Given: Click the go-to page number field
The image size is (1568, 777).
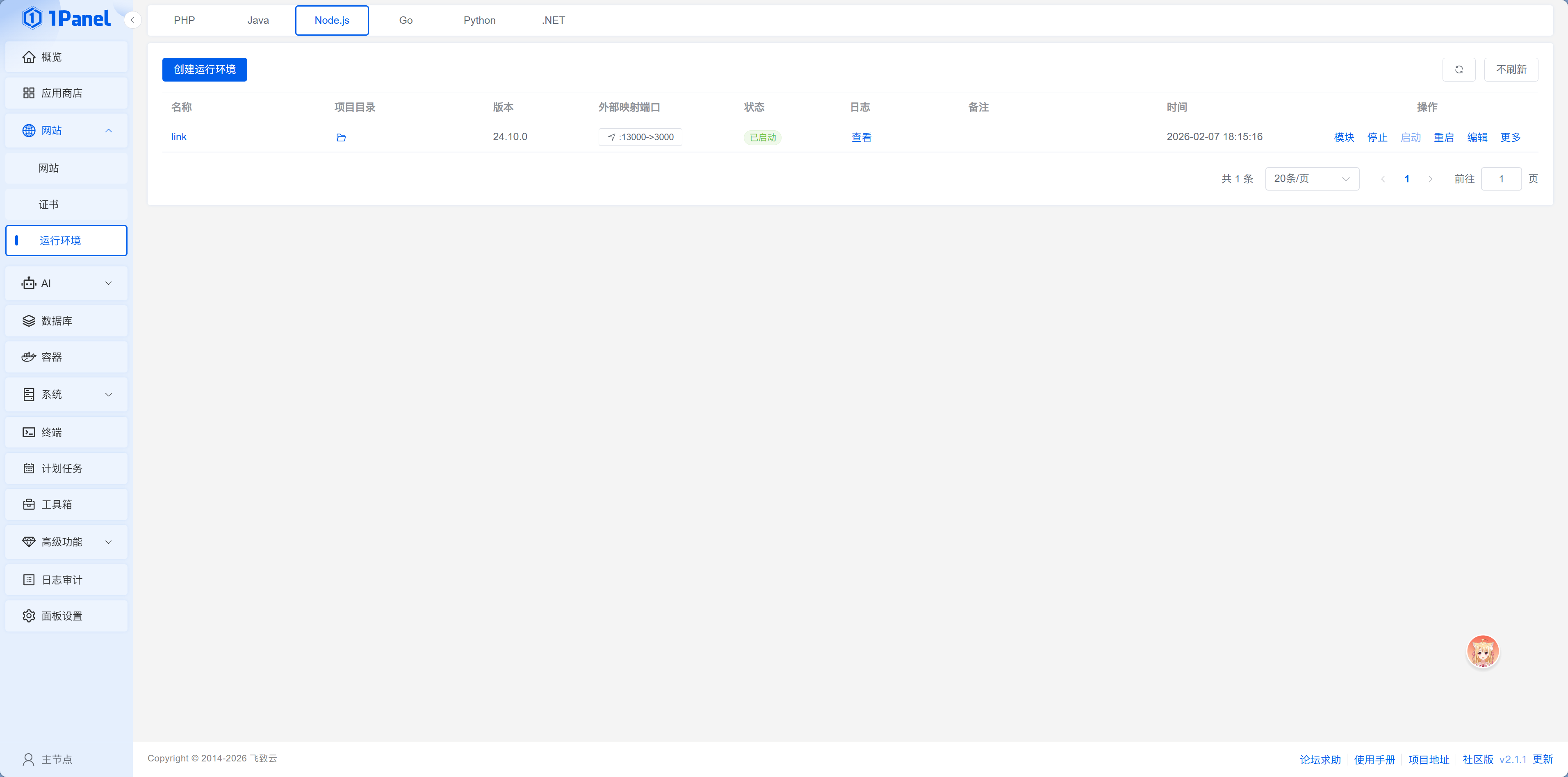Looking at the screenshot, I should pyautogui.click(x=1500, y=179).
